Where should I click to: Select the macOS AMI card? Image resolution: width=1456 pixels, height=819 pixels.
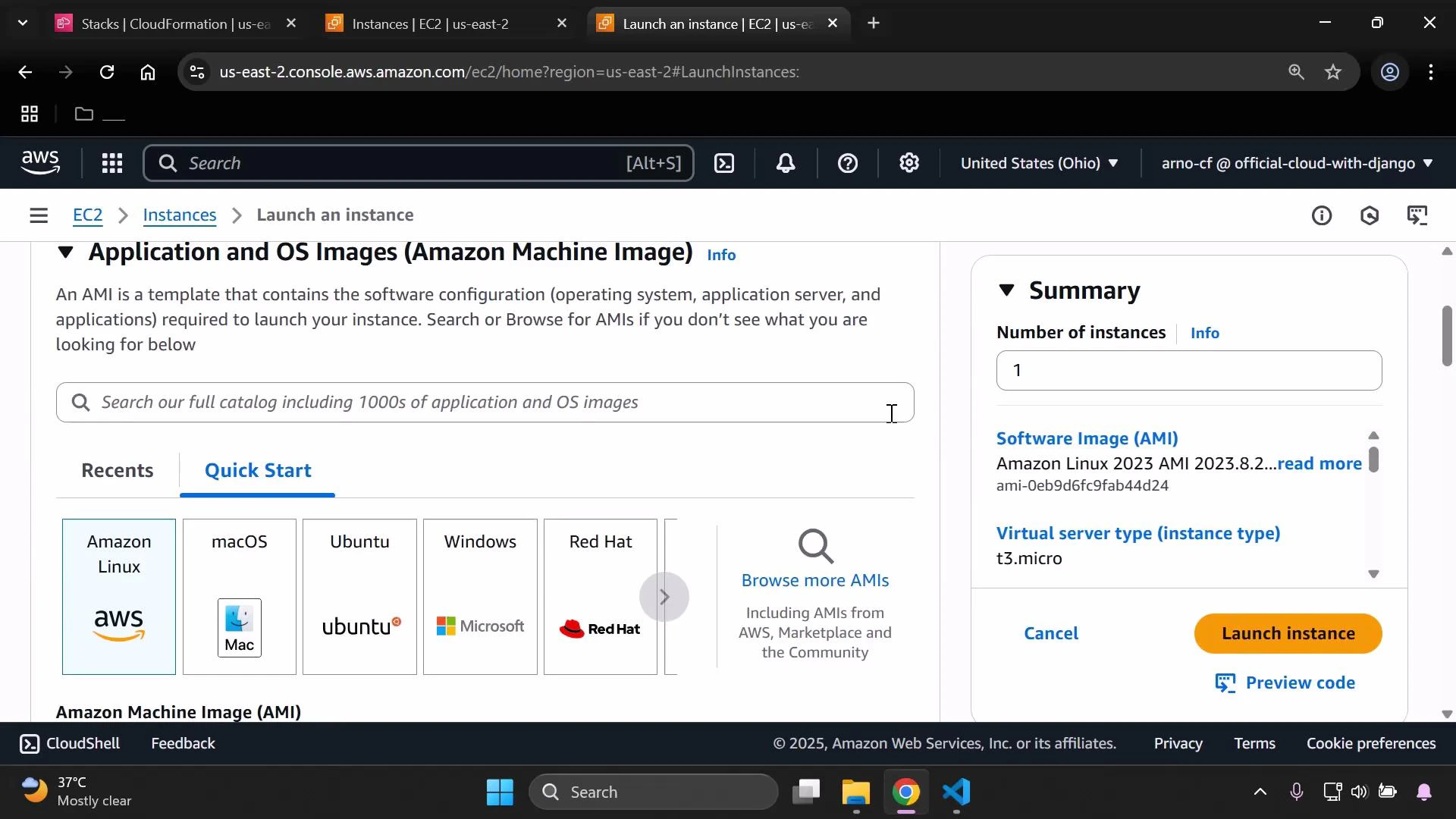point(239,597)
